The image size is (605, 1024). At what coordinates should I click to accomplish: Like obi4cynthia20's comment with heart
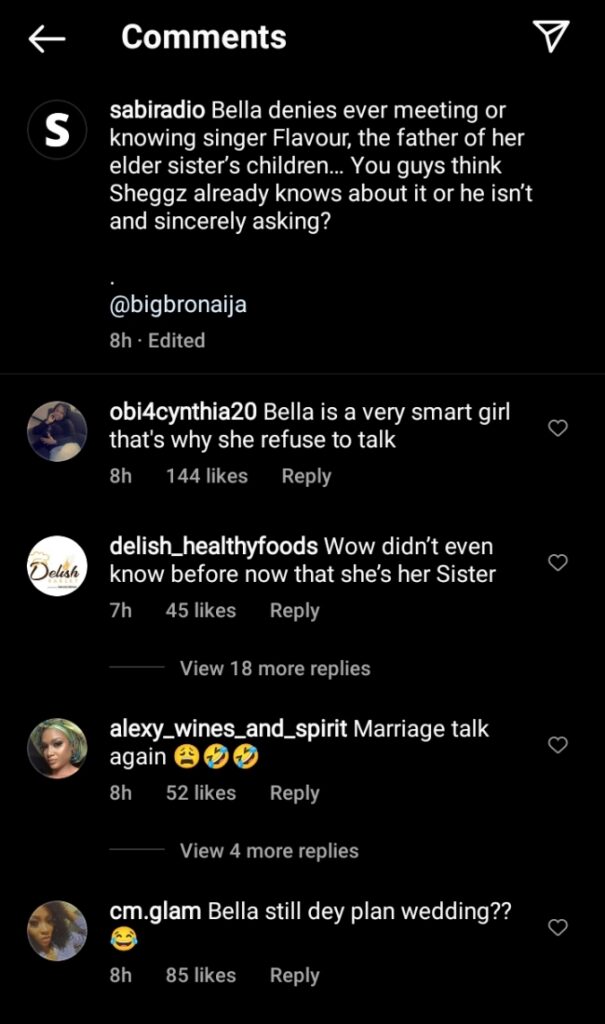click(x=558, y=428)
